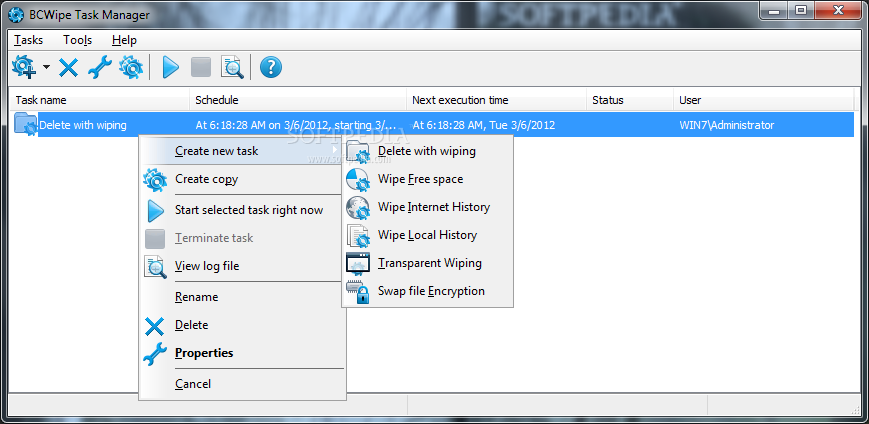Click the BCWipe Task Manager title bar icon

point(16,15)
